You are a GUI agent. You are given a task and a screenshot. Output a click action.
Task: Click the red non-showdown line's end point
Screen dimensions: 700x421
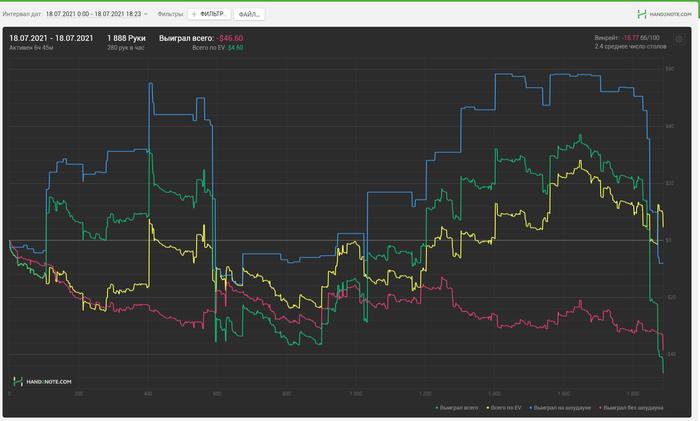(x=663, y=350)
